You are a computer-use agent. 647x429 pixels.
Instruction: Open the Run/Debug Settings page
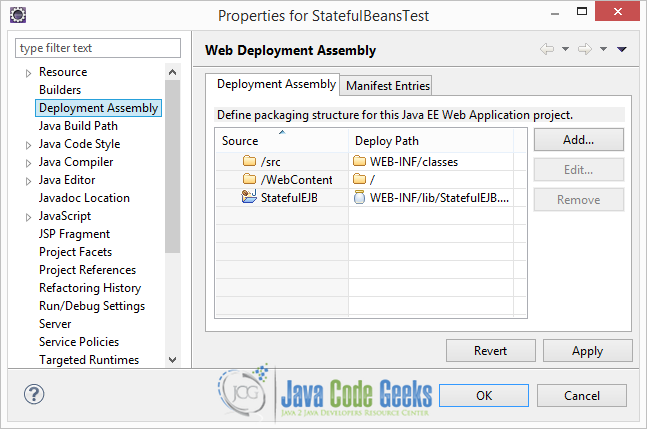(92, 306)
